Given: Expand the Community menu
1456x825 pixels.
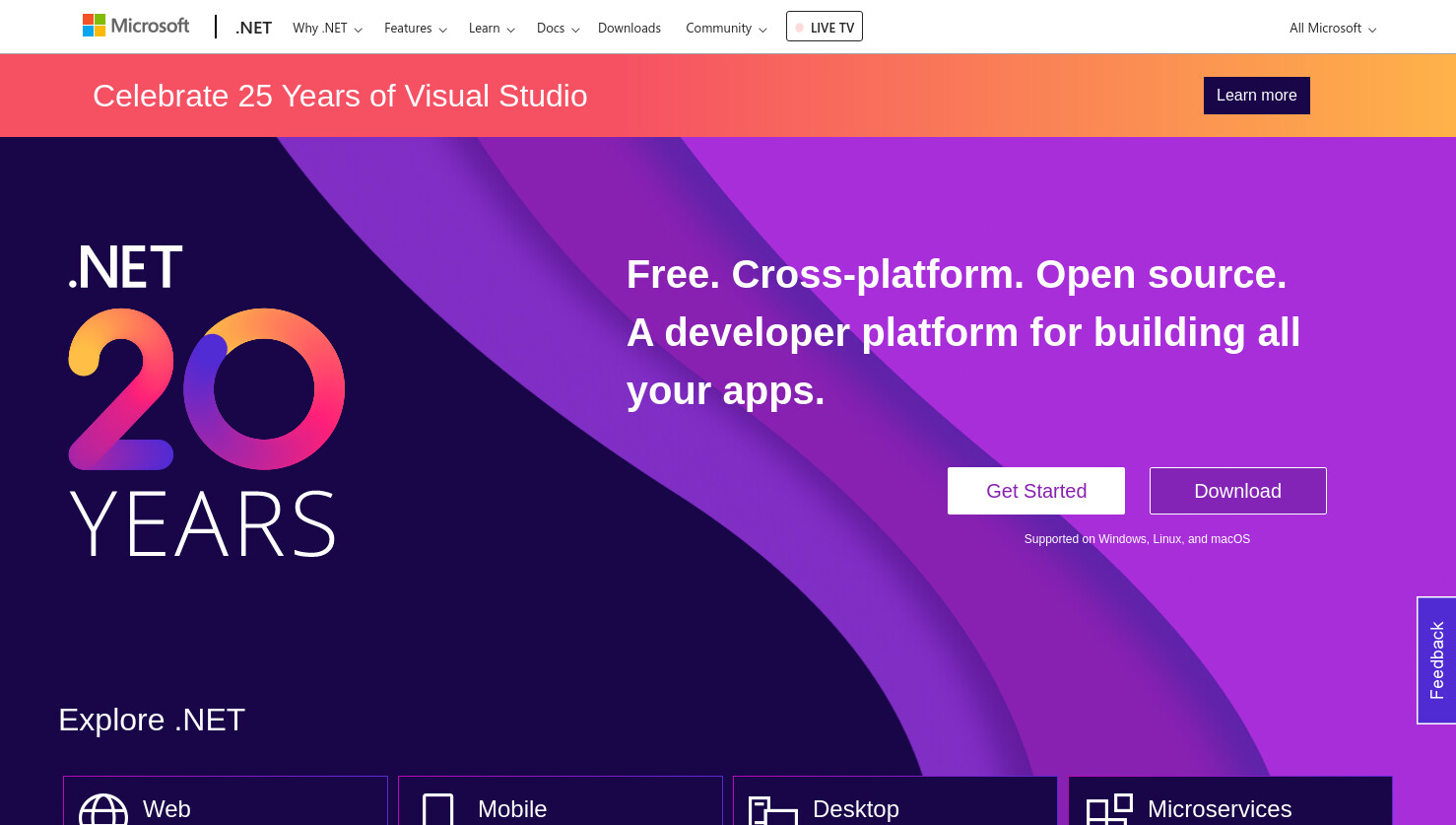Looking at the screenshot, I should (x=726, y=28).
